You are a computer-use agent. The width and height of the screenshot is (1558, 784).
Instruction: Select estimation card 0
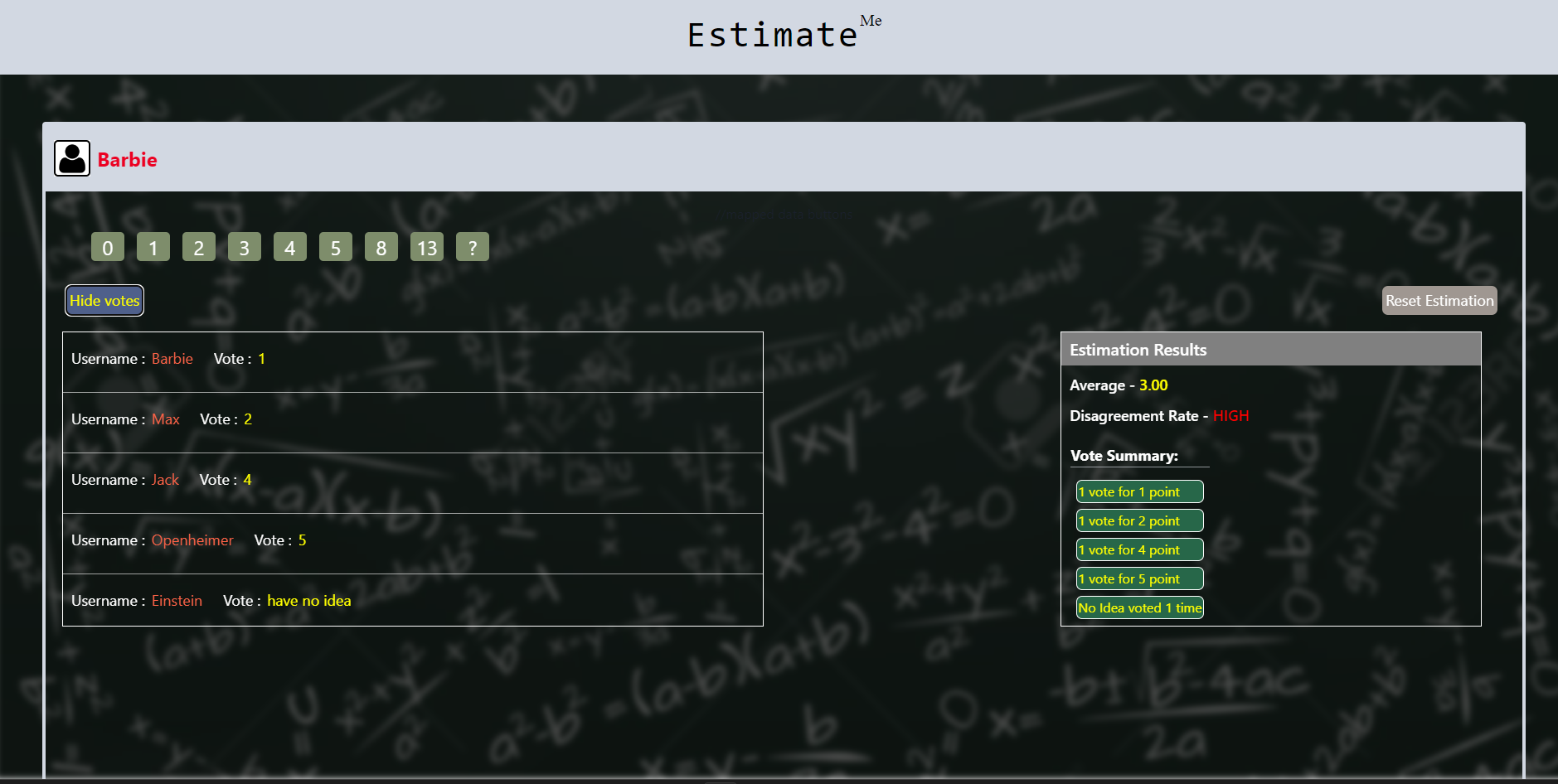click(108, 247)
